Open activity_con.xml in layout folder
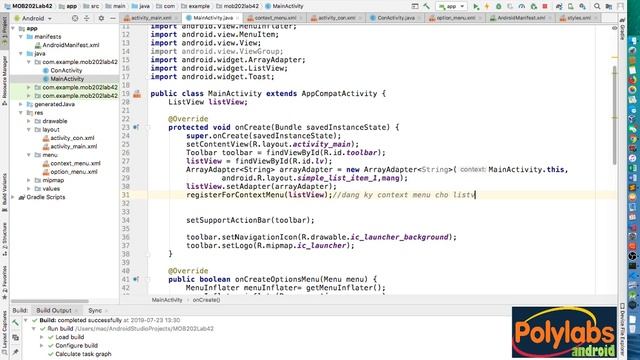This screenshot has width=640, height=360. [x=72, y=138]
